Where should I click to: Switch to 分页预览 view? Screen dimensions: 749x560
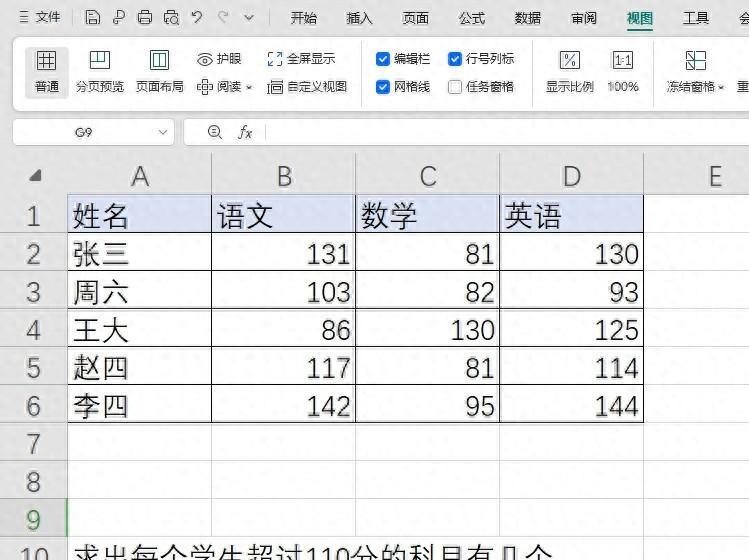[x=100, y=72]
